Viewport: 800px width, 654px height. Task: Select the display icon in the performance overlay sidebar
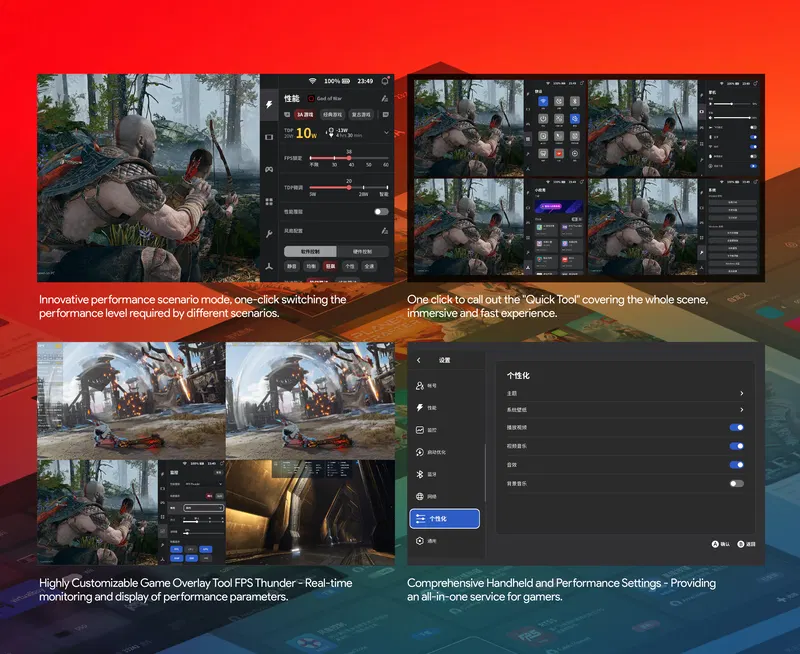[x=269, y=137]
